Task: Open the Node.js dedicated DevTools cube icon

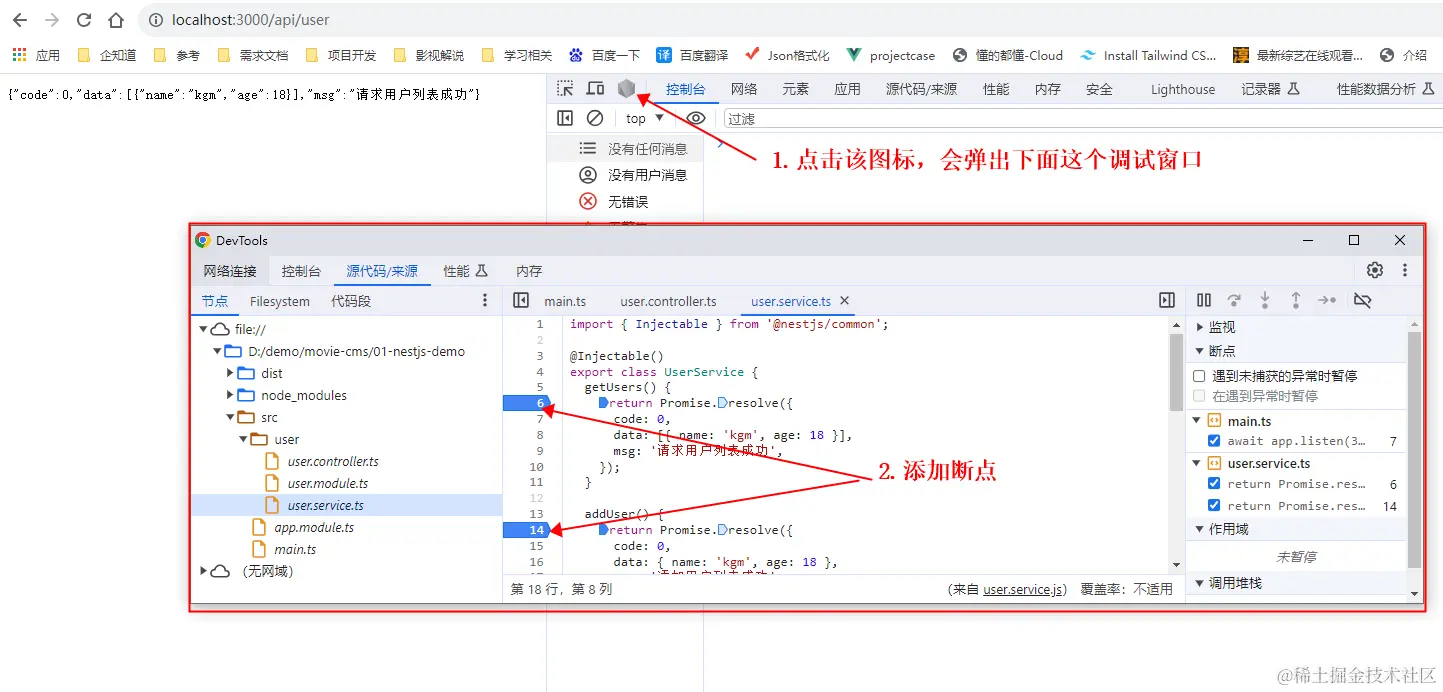Action: click(x=626, y=89)
